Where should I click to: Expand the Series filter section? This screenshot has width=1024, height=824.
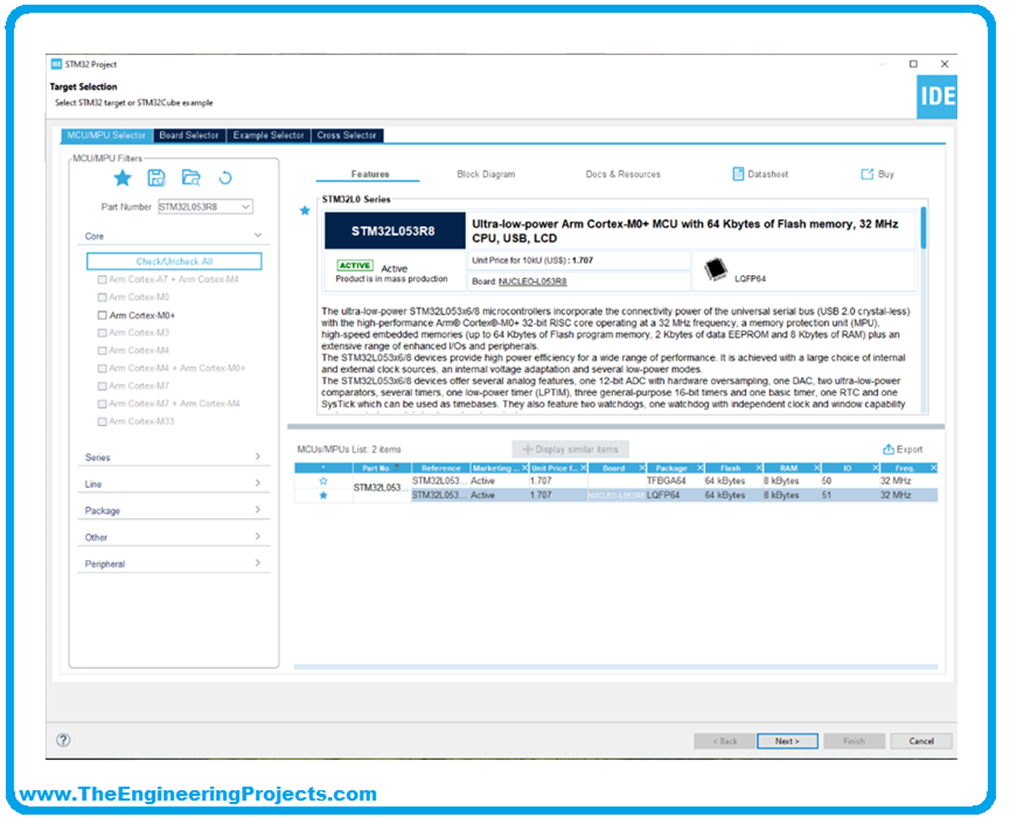point(257,457)
